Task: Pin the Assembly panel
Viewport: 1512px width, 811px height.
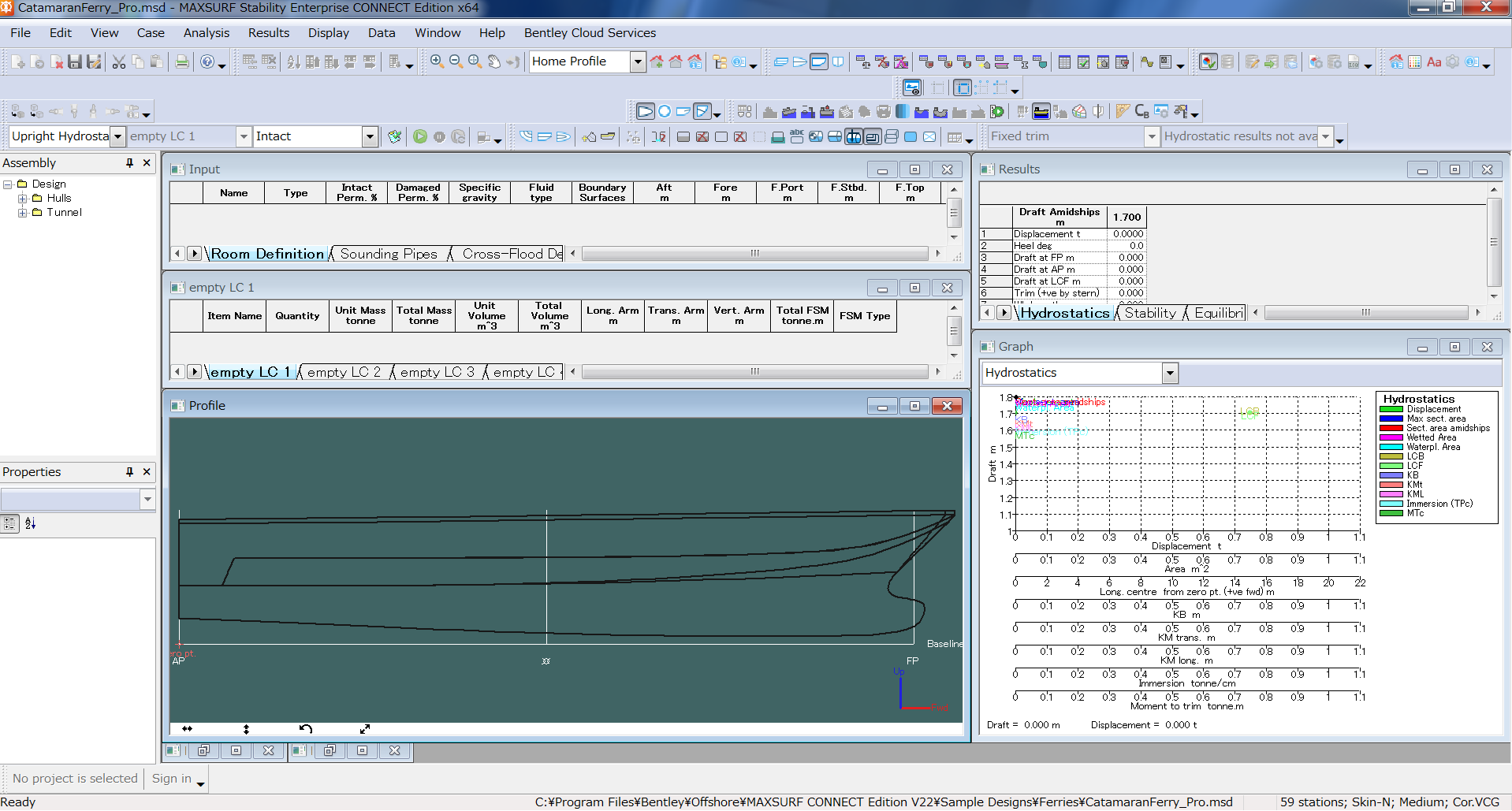Action: tap(129, 163)
